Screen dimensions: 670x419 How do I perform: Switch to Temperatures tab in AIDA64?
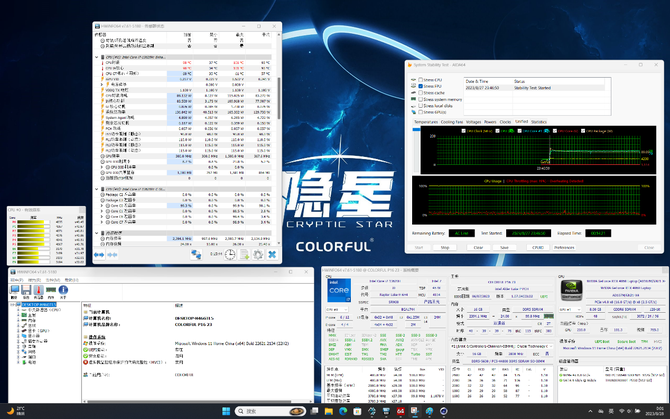tap(426, 122)
